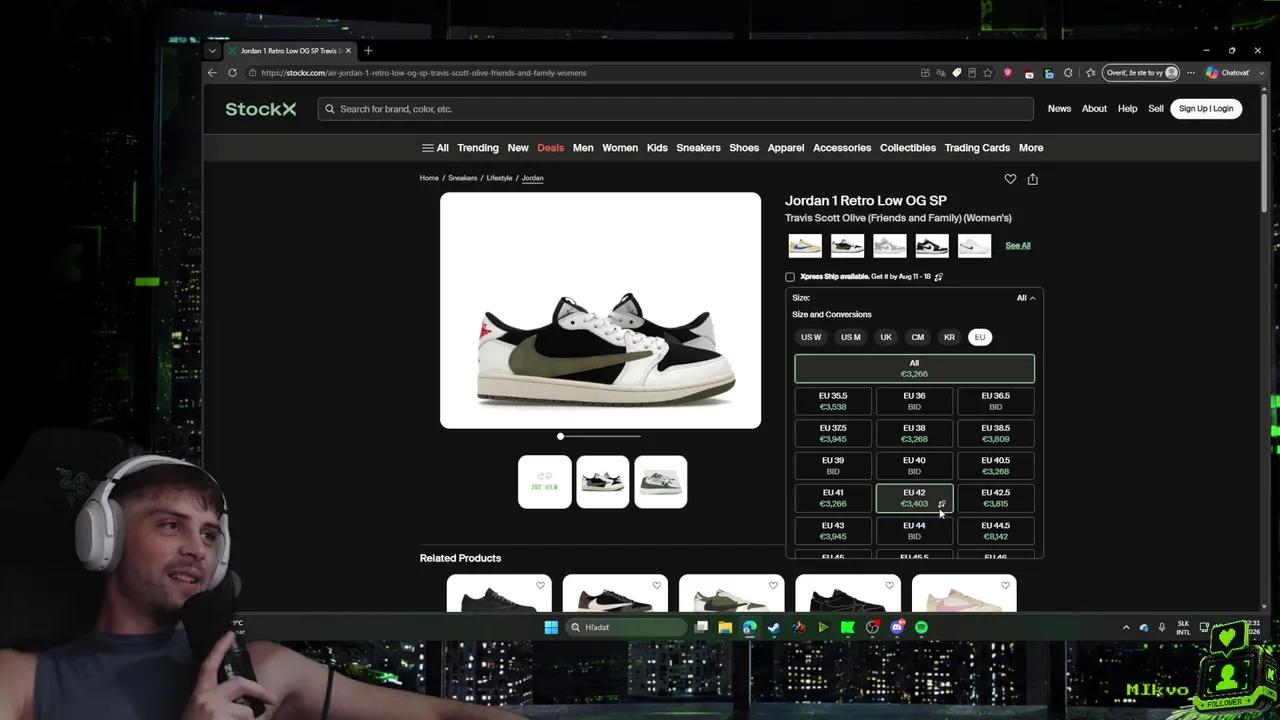Screen dimensions: 1280x720
Task: Open the More navigation menu
Action: click(x=1031, y=148)
